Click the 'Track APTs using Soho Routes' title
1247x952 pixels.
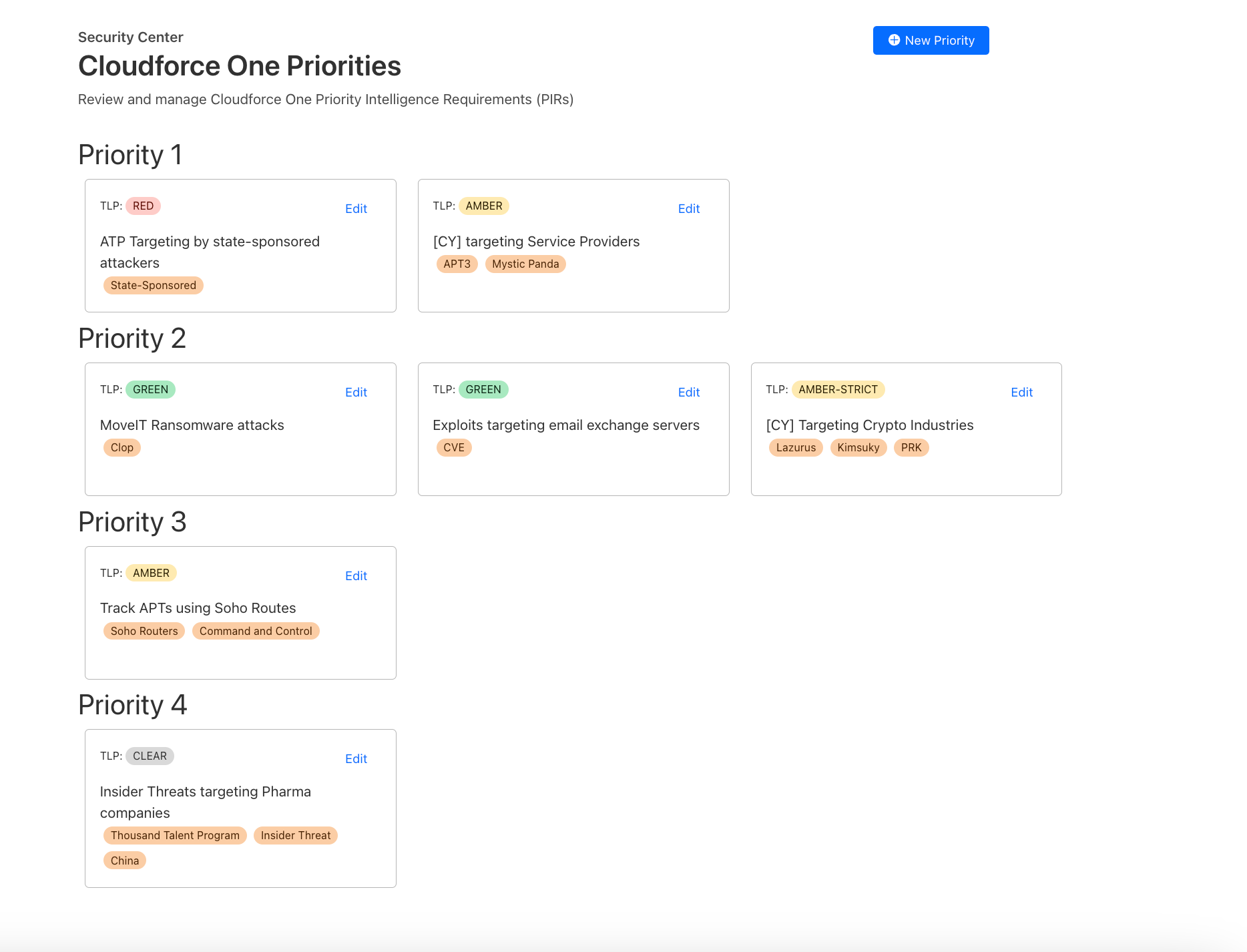198,608
